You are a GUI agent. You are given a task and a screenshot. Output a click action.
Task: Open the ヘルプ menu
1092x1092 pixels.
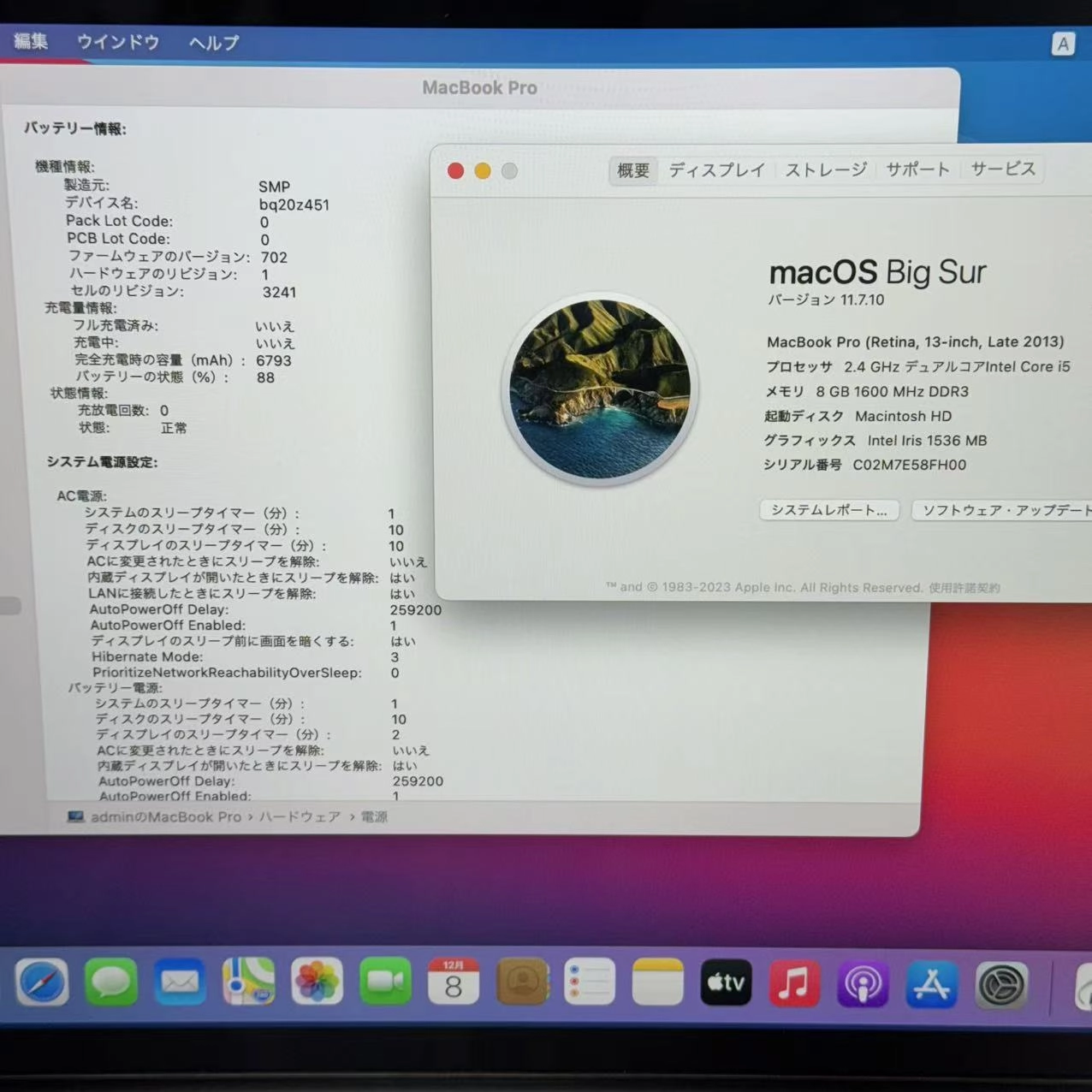coord(211,43)
